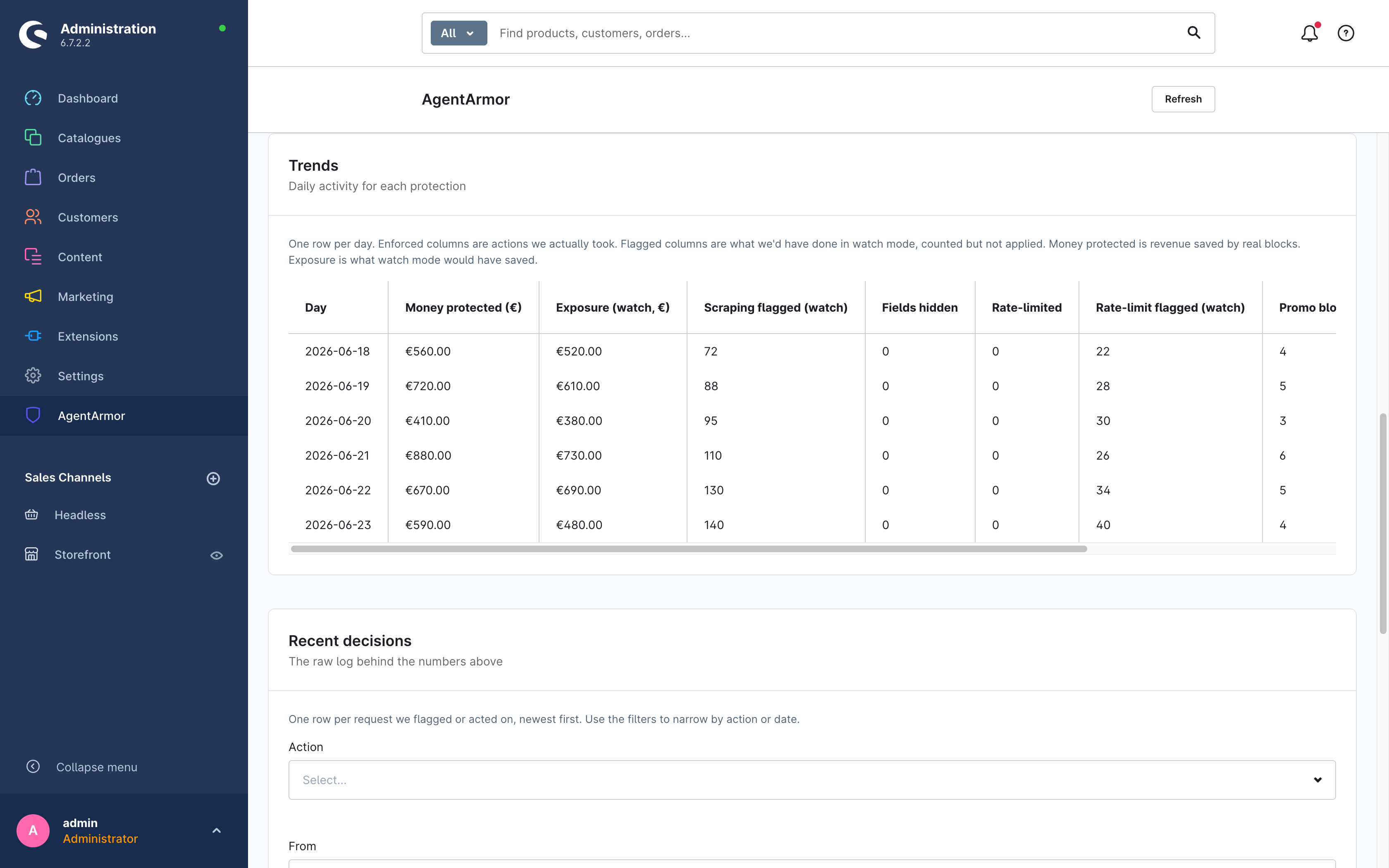Select the 2026-06-20 day cell
Screen dimensions: 1389x868
(338, 421)
